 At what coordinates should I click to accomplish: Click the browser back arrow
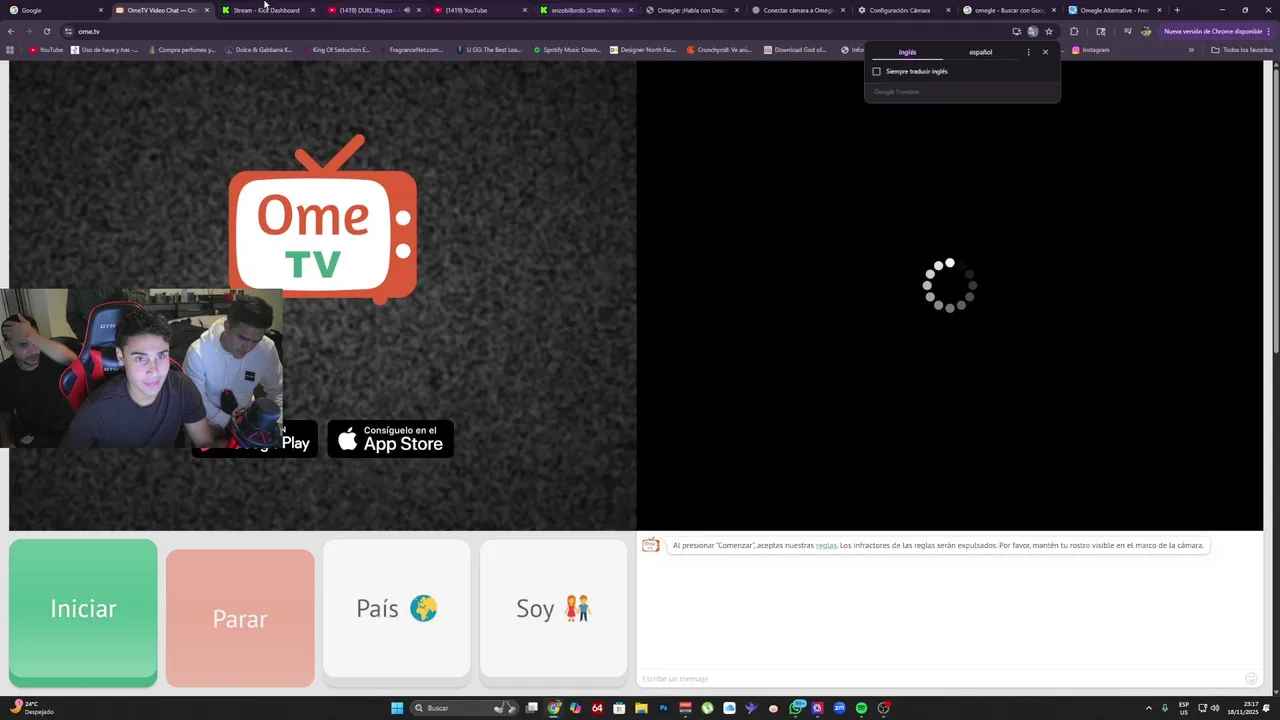click(x=11, y=31)
